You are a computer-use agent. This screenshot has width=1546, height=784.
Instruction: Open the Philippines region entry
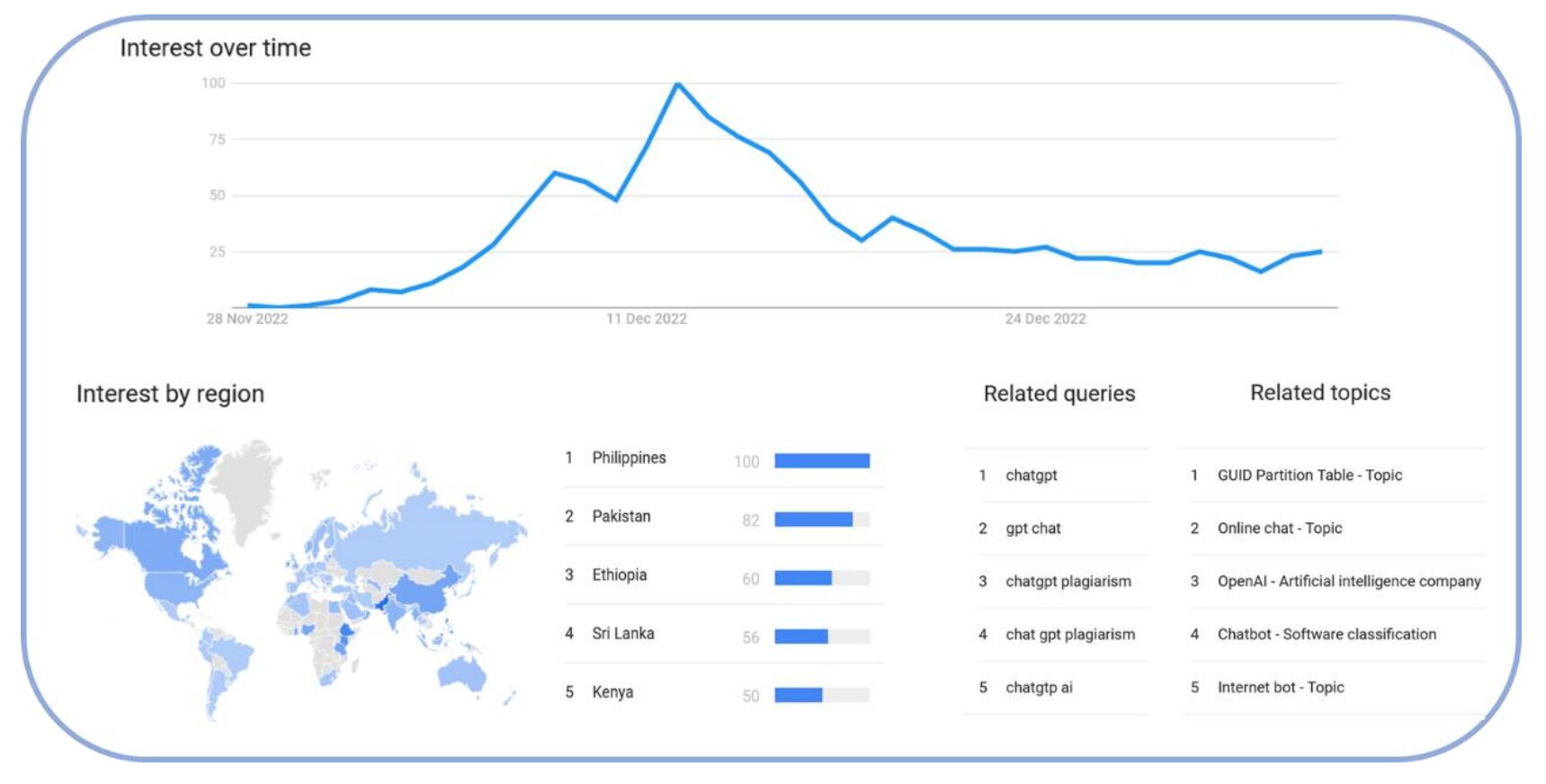pos(724,459)
